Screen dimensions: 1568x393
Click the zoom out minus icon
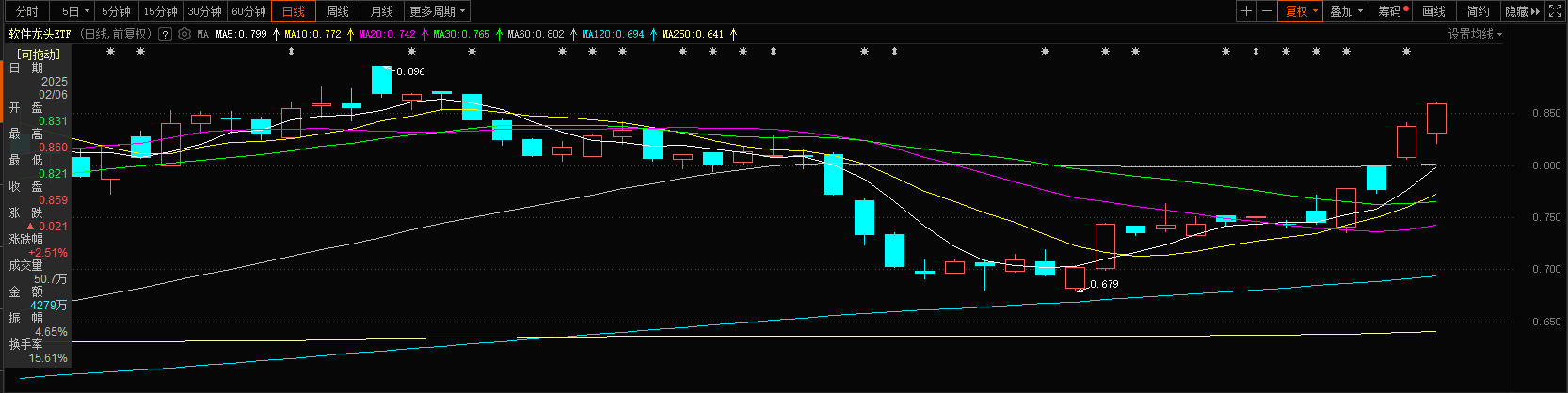click(1267, 11)
